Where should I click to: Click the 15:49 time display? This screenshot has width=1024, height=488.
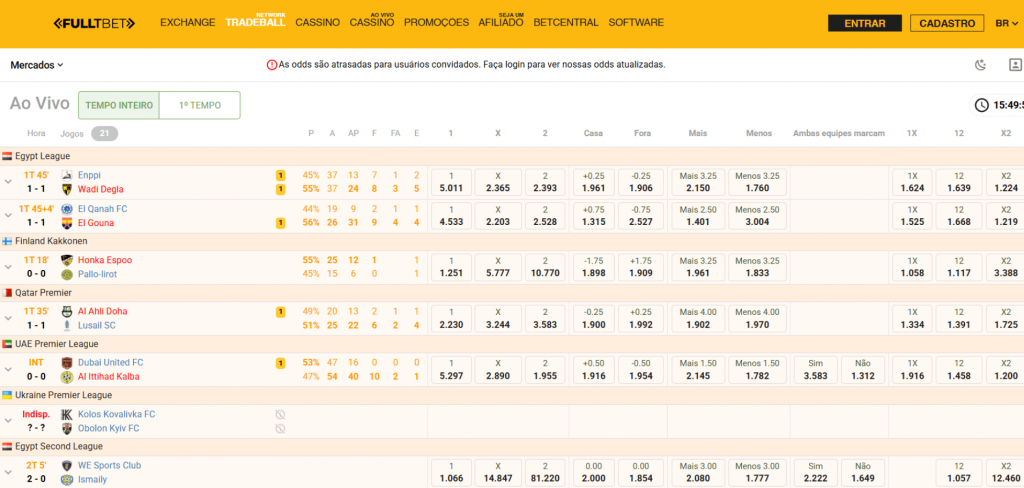1008,105
